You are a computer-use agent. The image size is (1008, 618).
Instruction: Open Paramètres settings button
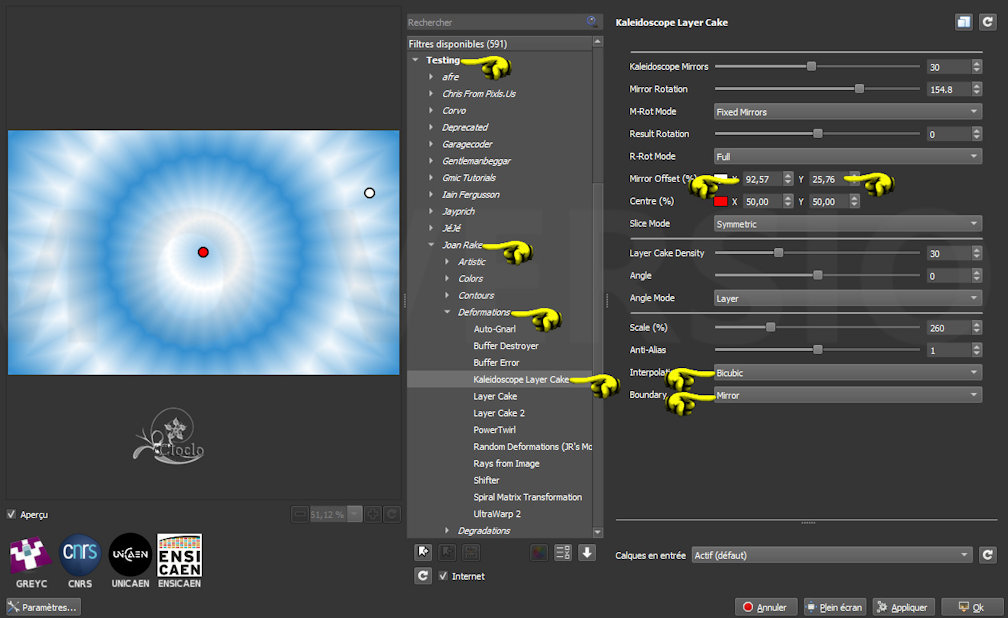pos(43,607)
